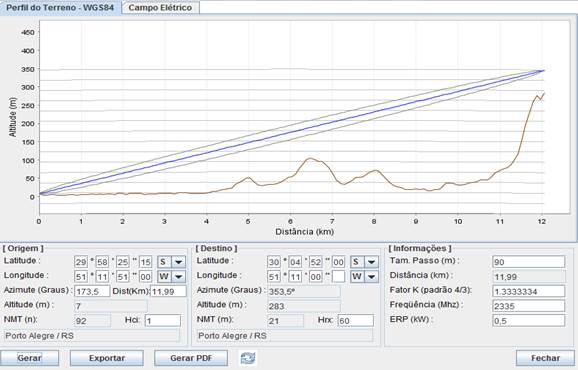The height and width of the screenshot is (370, 578).
Task: Click the Hci input field
Action: pos(163,321)
